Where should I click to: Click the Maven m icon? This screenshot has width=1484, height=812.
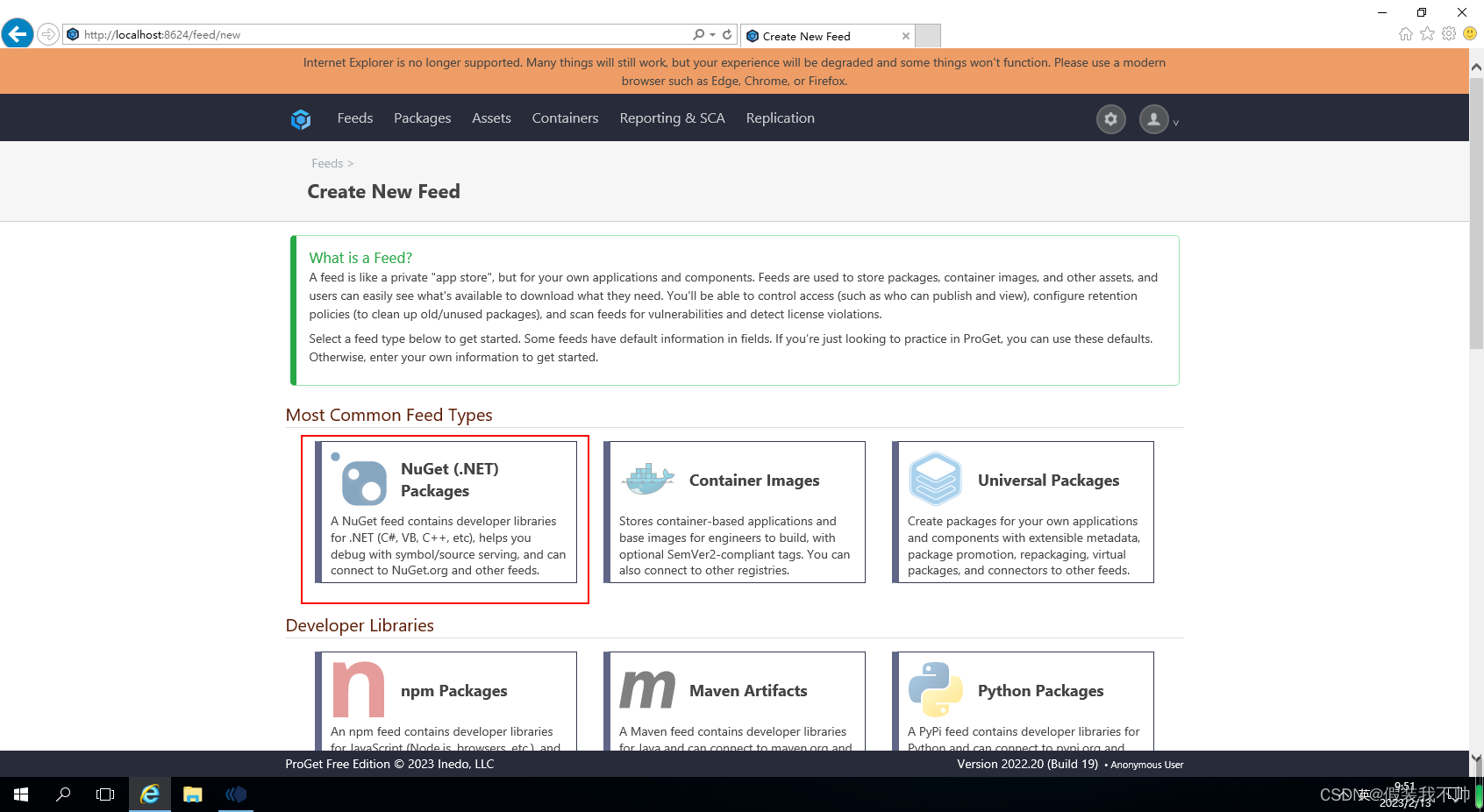[x=647, y=689]
